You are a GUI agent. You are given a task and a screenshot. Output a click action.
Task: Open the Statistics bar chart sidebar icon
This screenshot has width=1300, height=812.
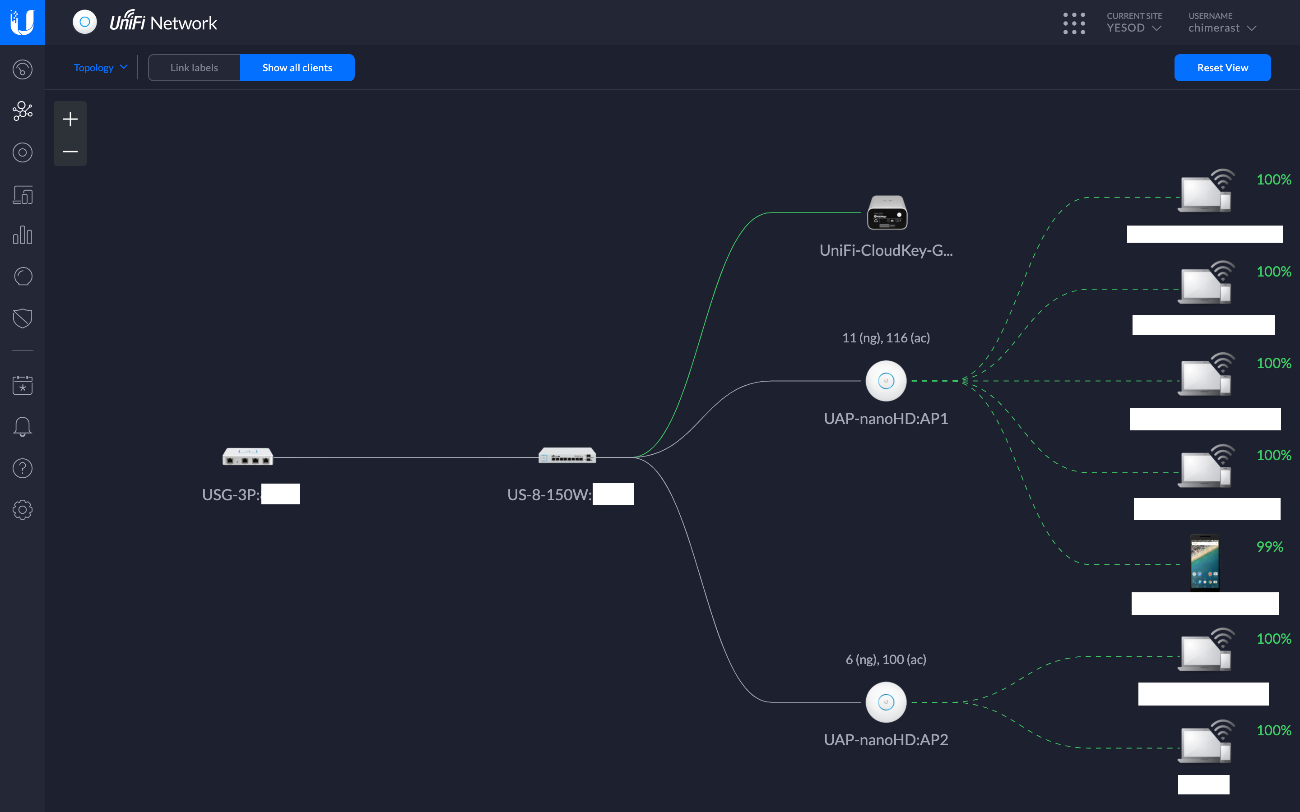(x=22, y=235)
